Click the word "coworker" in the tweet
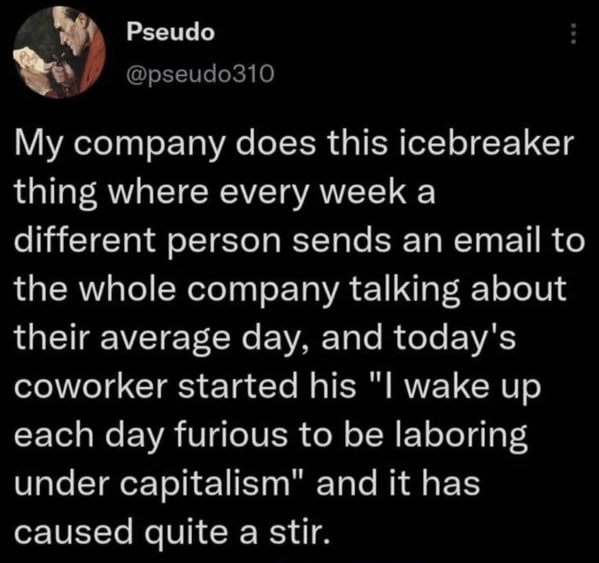599x563 pixels. 93,386
